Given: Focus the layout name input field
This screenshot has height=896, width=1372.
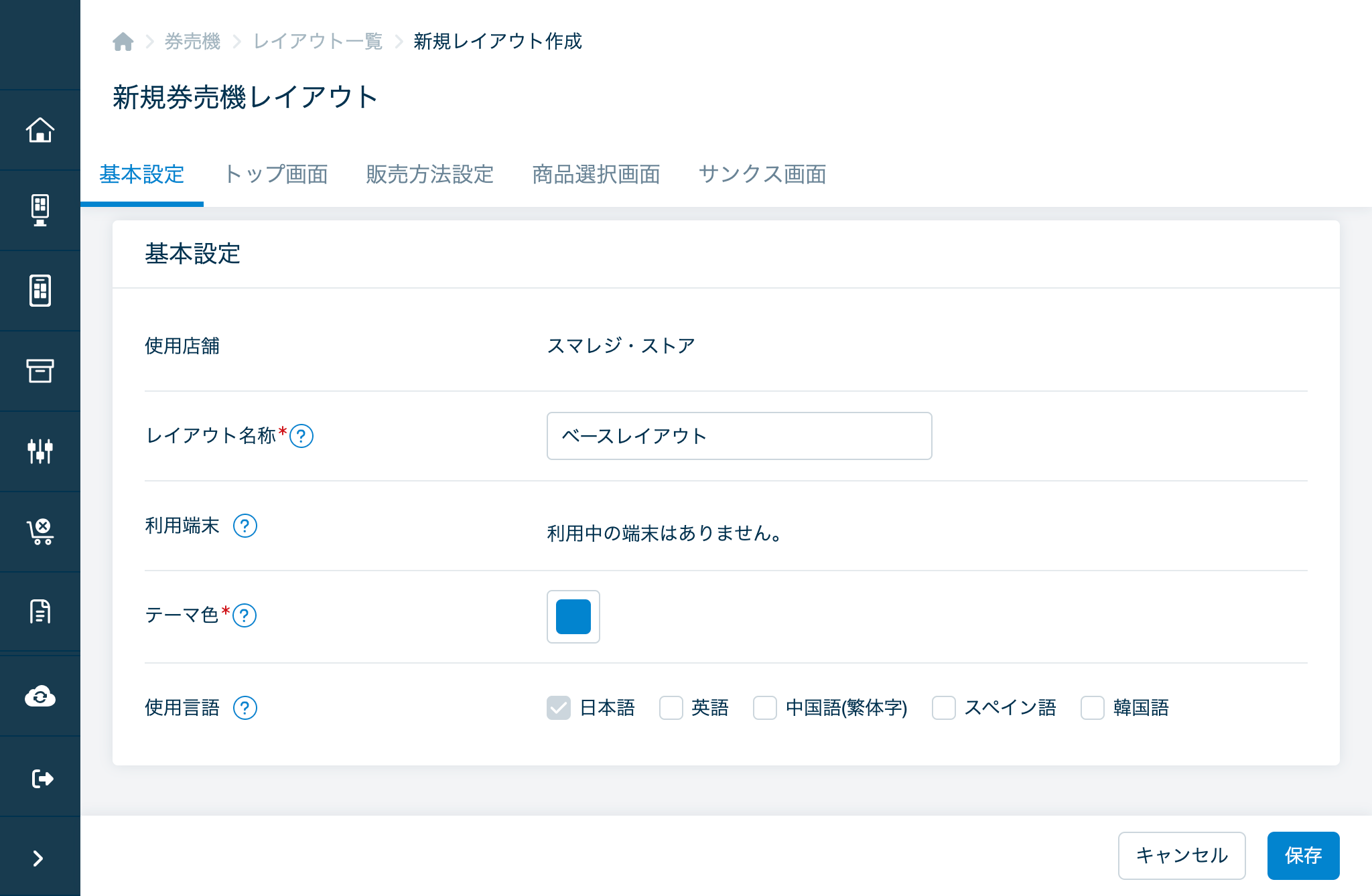Looking at the screenshot, I should point(740,436).
